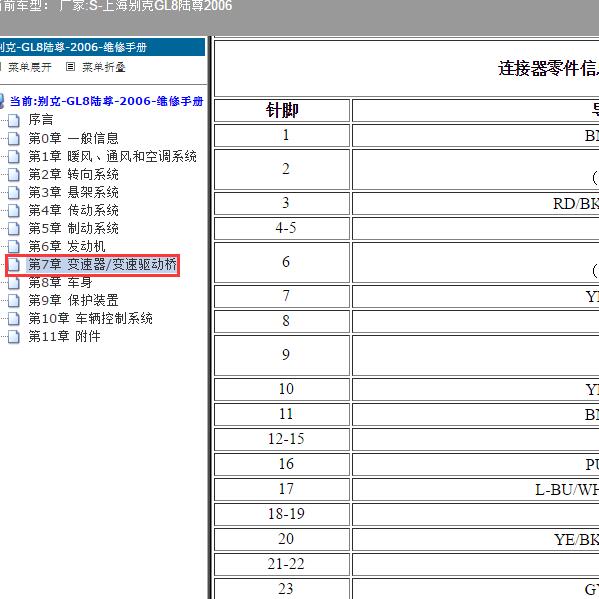The height and width of the screenshot is (599, 599).
Task: Click the page icon beside 第4章 传动系统
Action: click(14, 210)
